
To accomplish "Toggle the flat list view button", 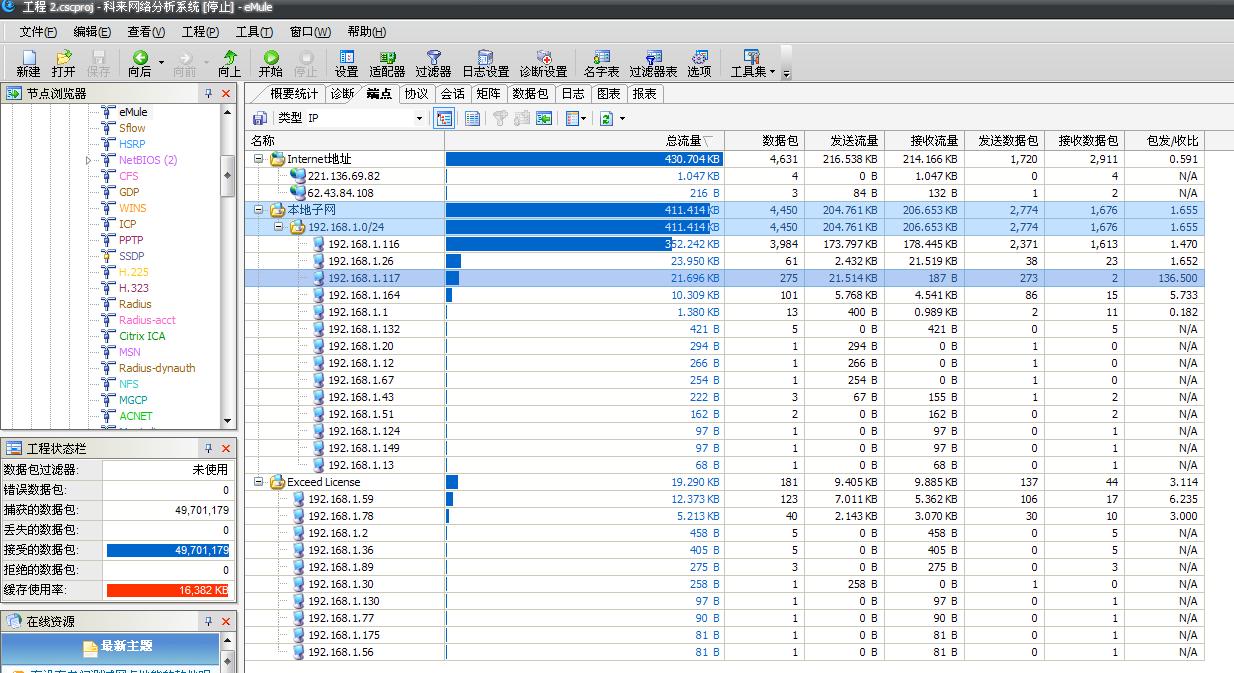I will 472,118.
